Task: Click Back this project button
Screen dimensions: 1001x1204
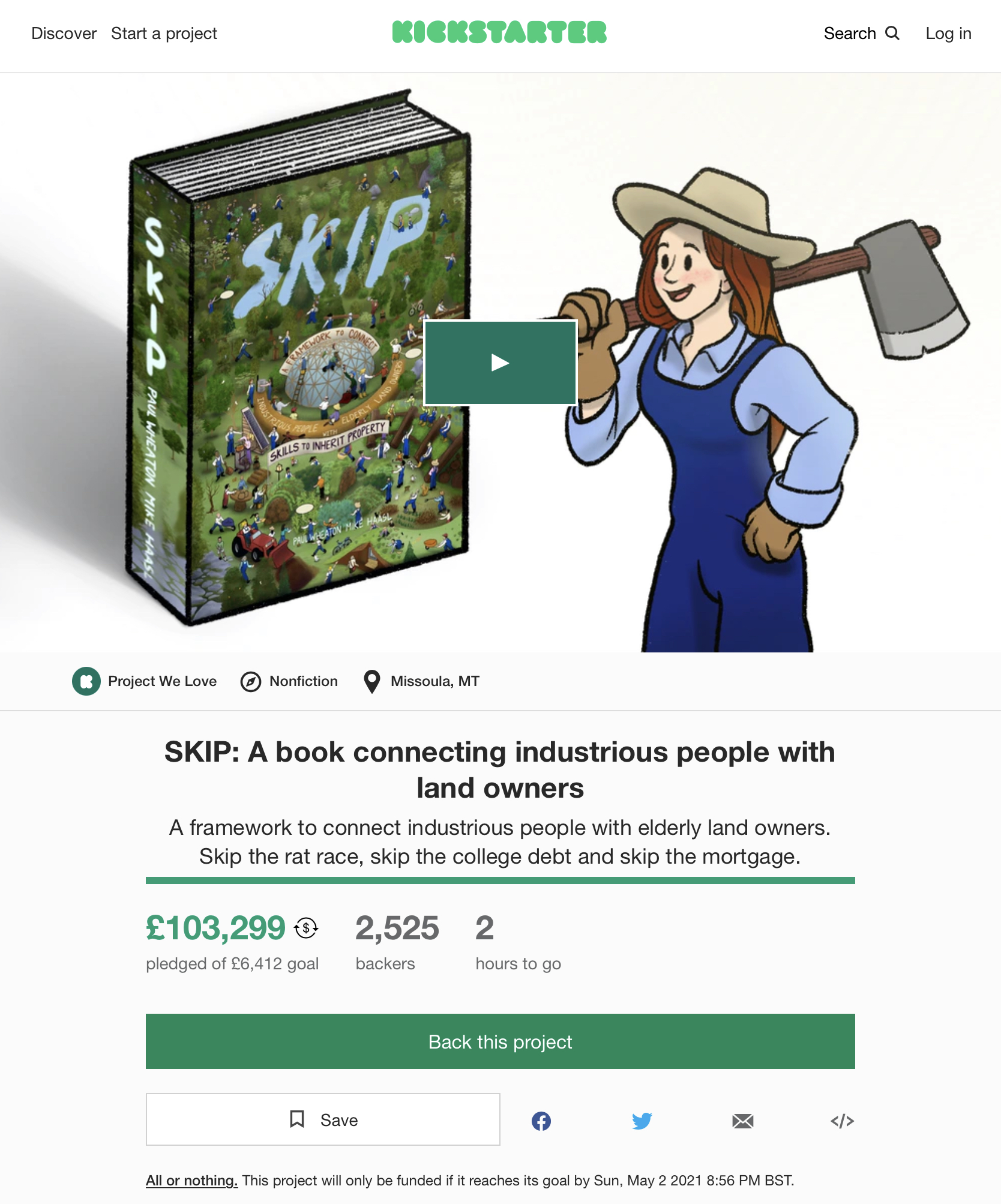Action: pos(501,1041)
